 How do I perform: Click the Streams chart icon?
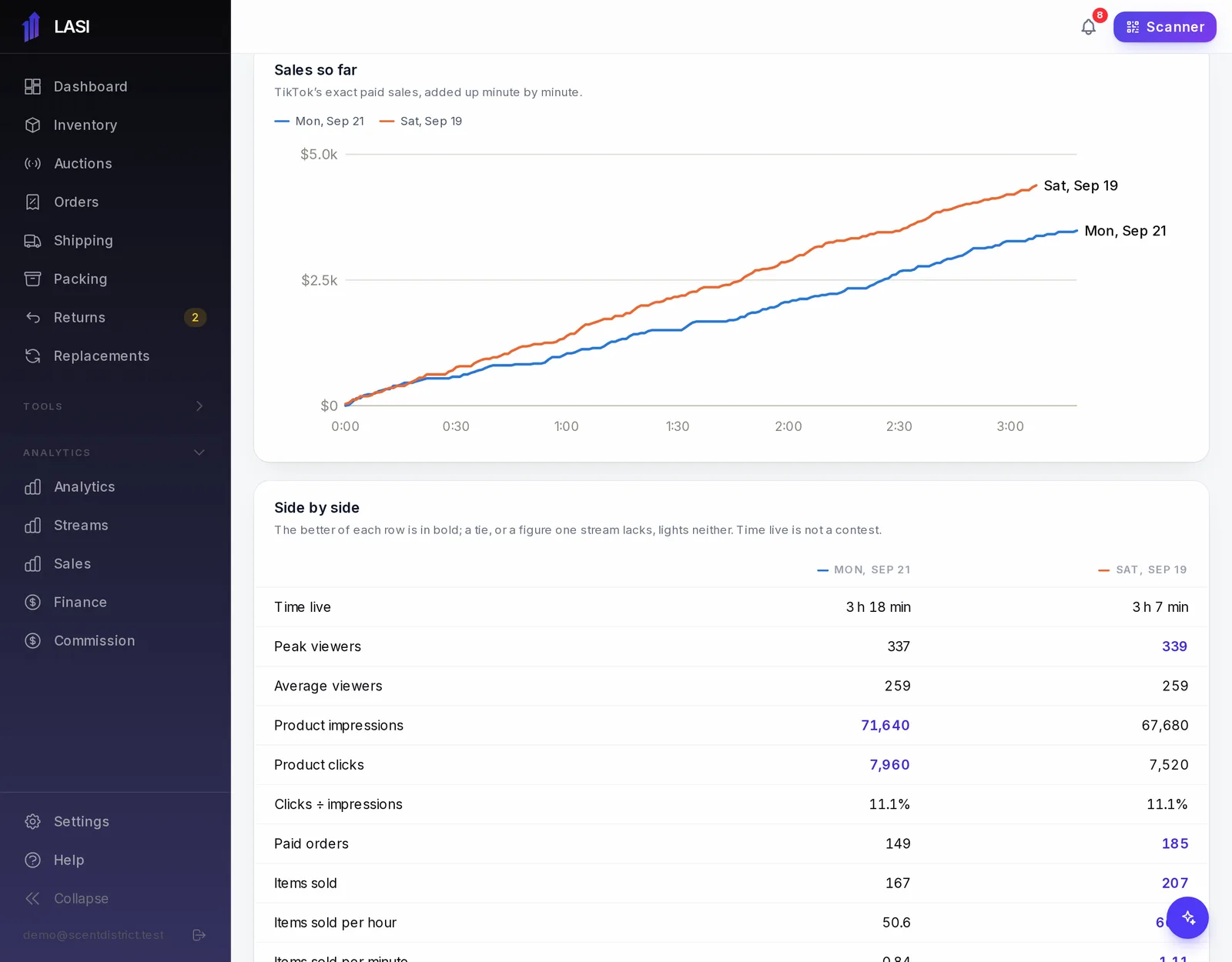pyautogui.click(x=32, y=526)
